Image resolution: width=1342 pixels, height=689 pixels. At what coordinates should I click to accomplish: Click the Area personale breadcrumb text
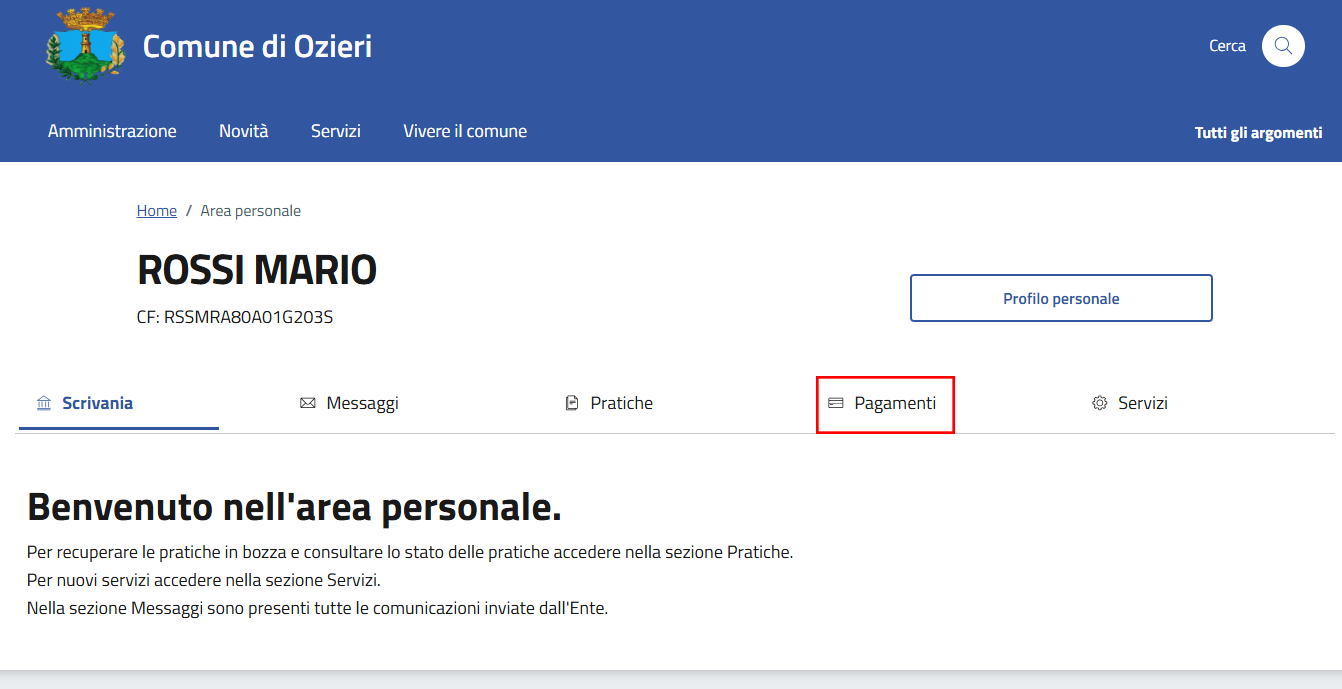pyautogui.click(x=251, y=211)
